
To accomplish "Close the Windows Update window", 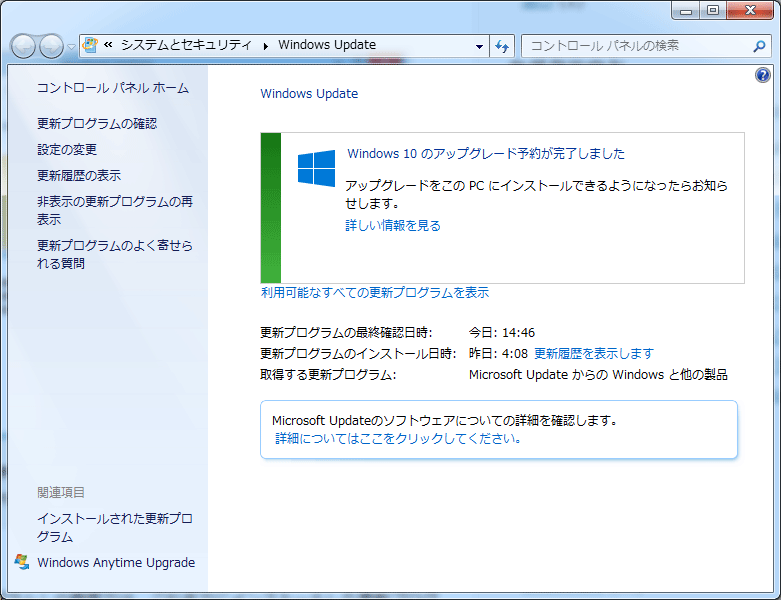I will [x=750, y=10].
